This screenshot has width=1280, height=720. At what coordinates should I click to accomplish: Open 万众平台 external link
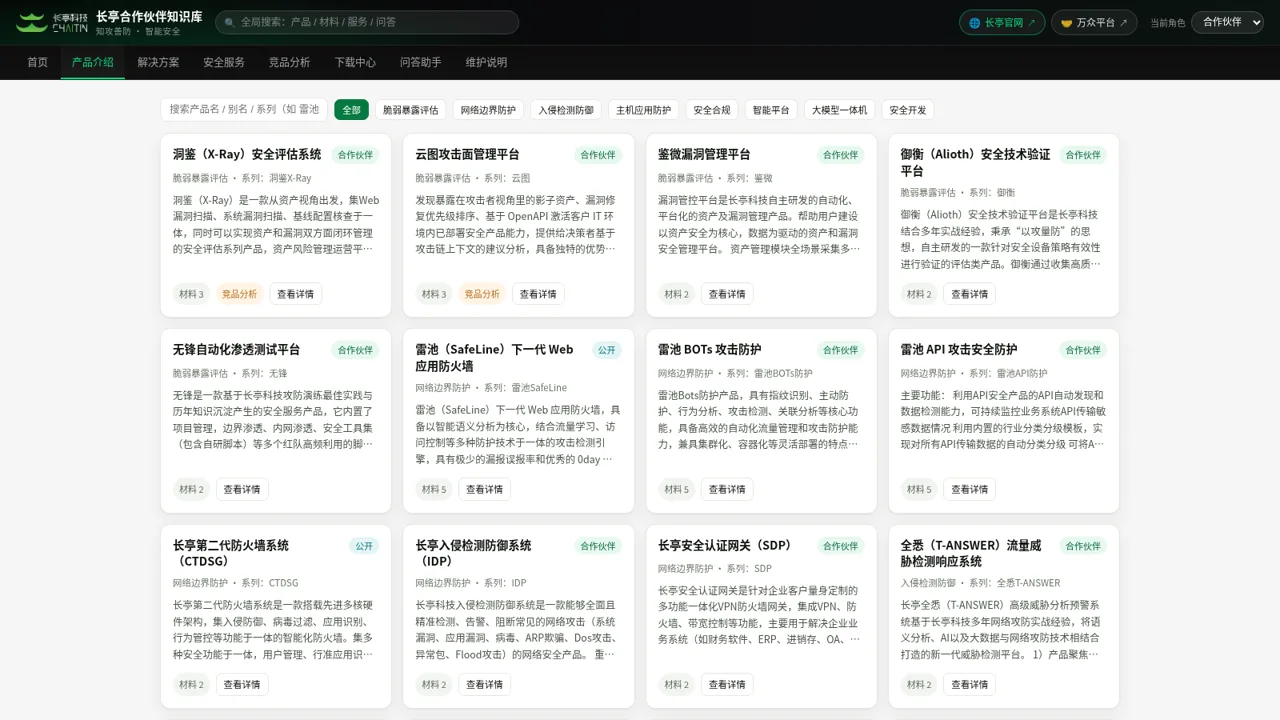[1094, 22]
